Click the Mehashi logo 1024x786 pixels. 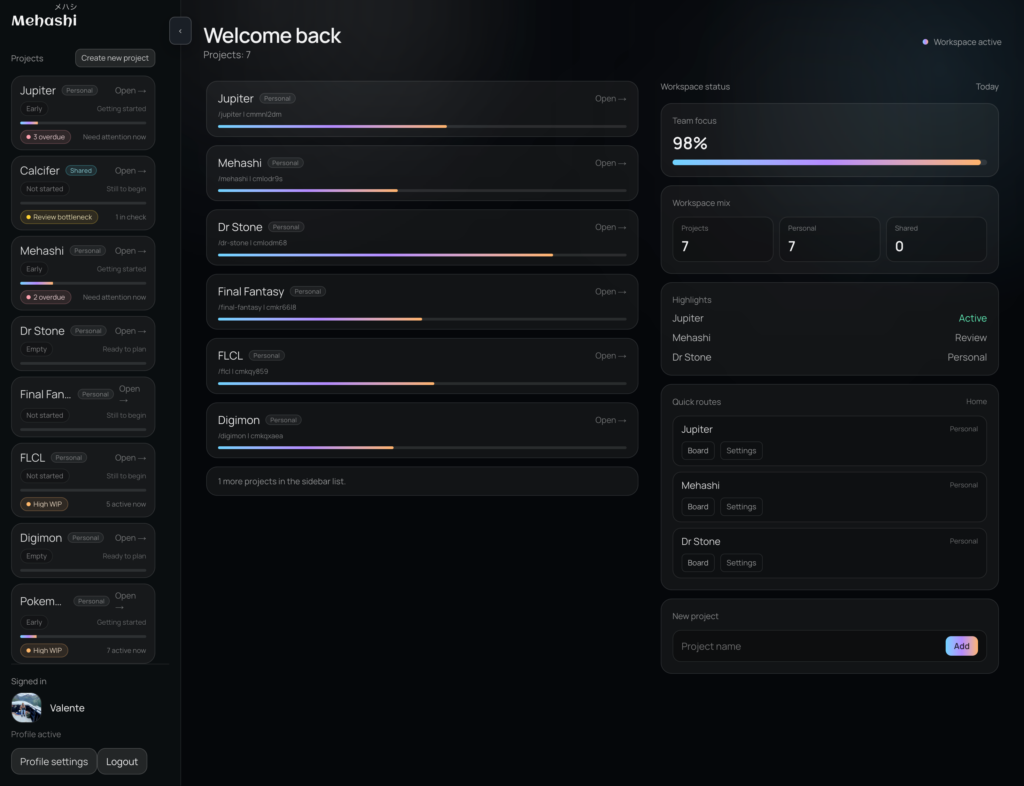point(44,19)
